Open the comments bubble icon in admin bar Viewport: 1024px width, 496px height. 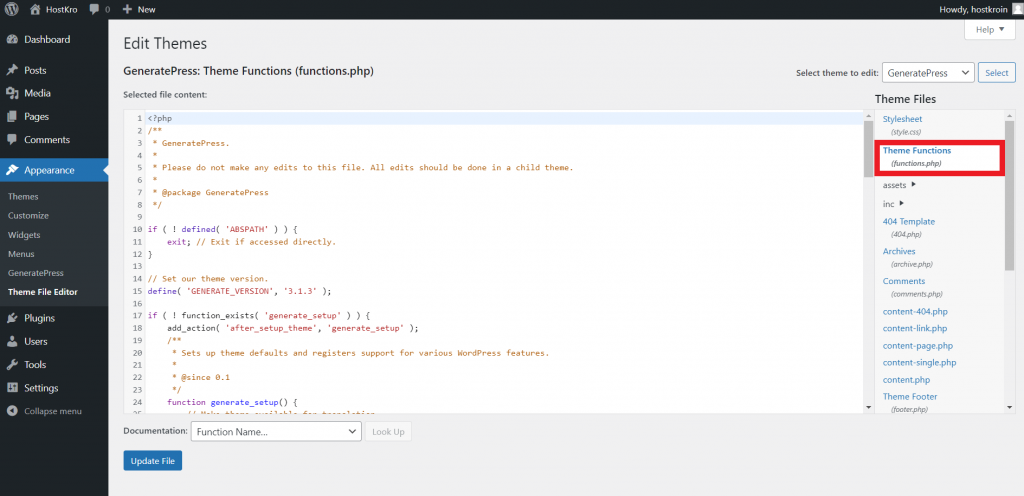pyautogui.click(x=95, y=10)
